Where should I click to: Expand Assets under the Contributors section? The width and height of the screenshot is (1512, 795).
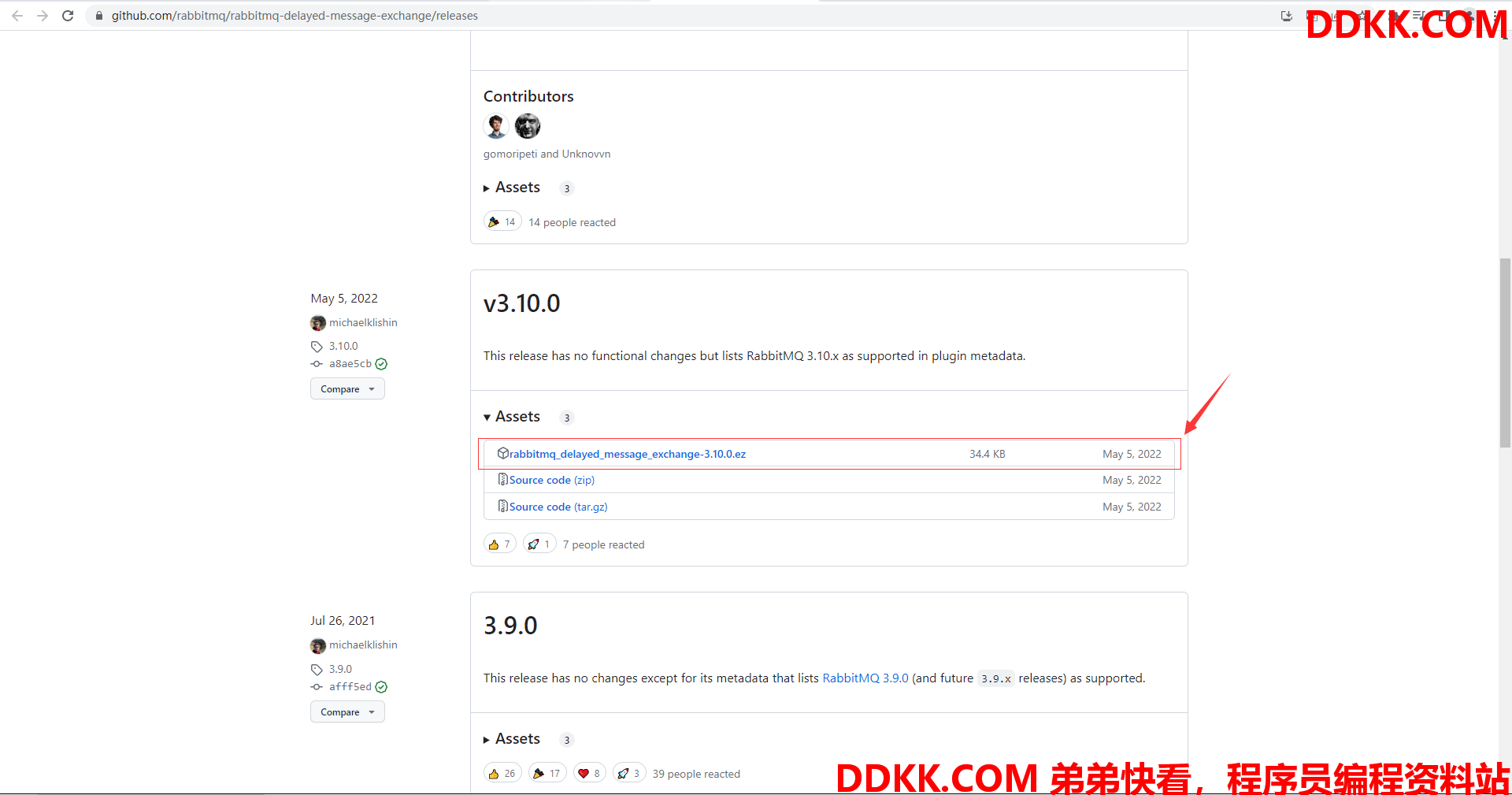point(512,188)
